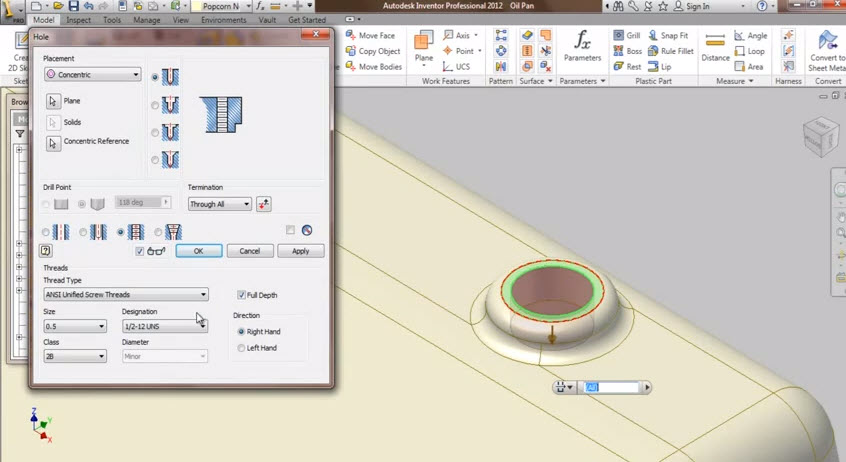Click the ViewCube in the viewport
Image resolution: width=846 pixels, height=462 pixels.
(821, 136)
